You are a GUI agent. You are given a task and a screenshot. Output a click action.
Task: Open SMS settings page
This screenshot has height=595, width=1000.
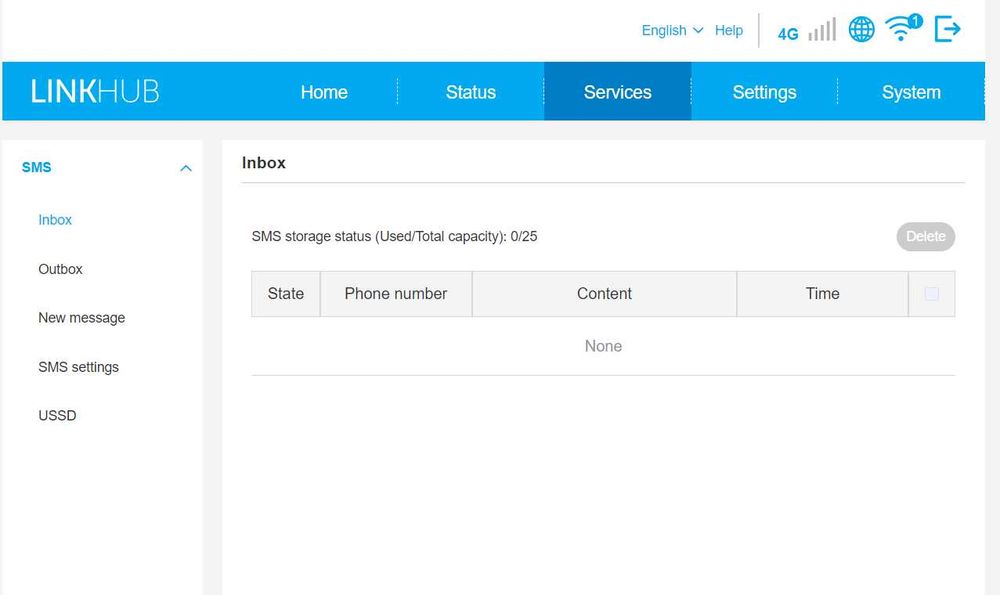click(78, 367)
